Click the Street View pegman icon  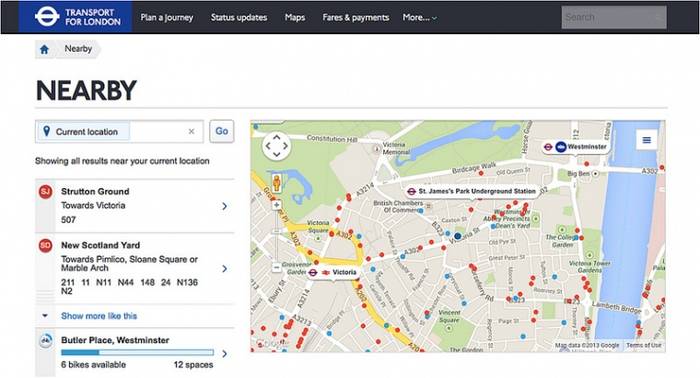coord(276,183)
